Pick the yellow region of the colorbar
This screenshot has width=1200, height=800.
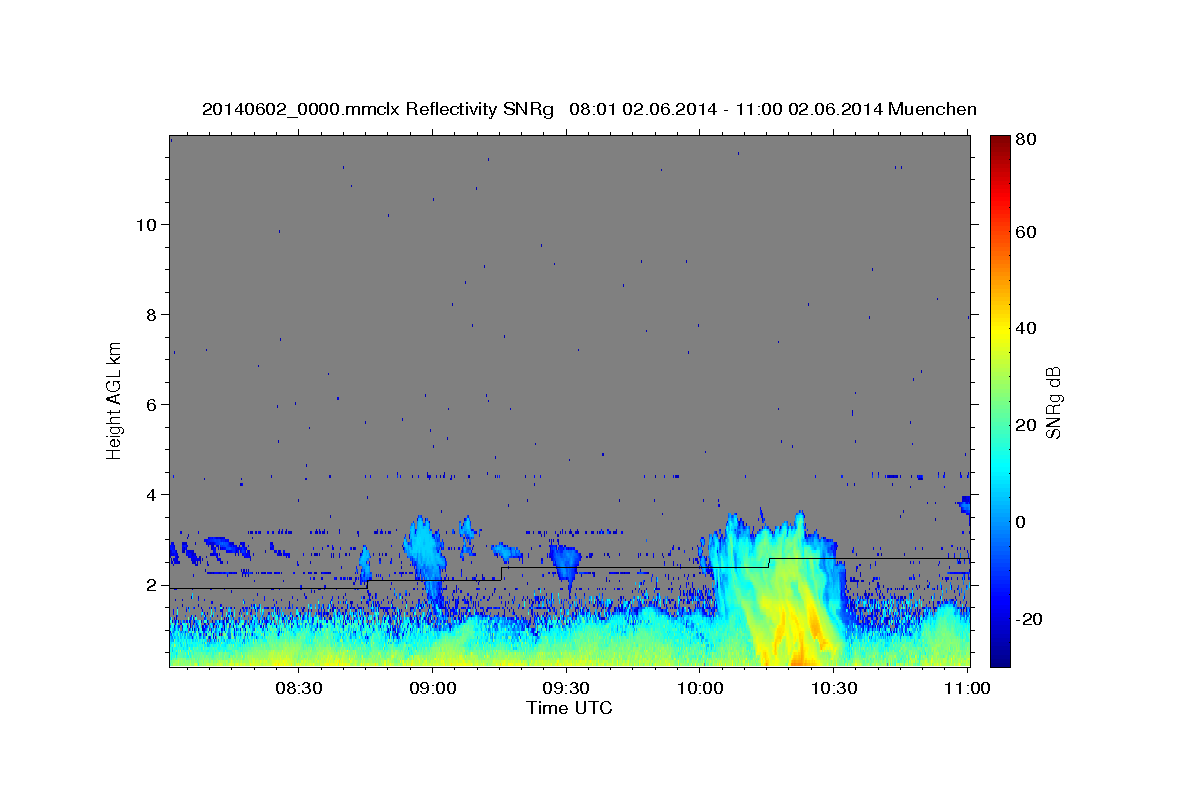999,330
